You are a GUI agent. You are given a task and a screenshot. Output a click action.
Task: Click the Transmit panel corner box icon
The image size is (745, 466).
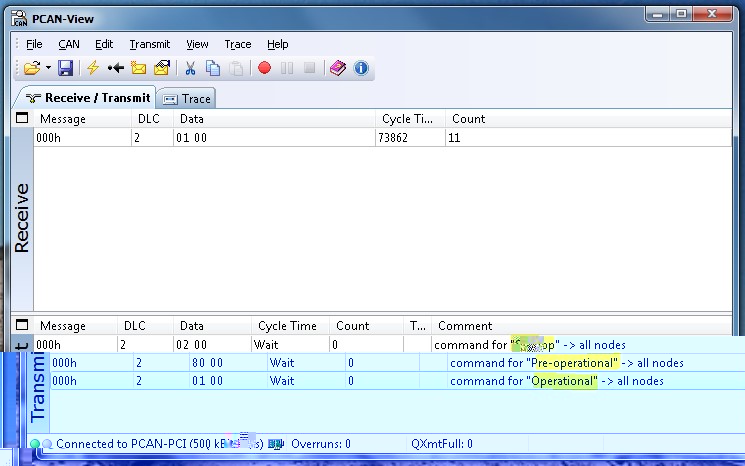22,325
